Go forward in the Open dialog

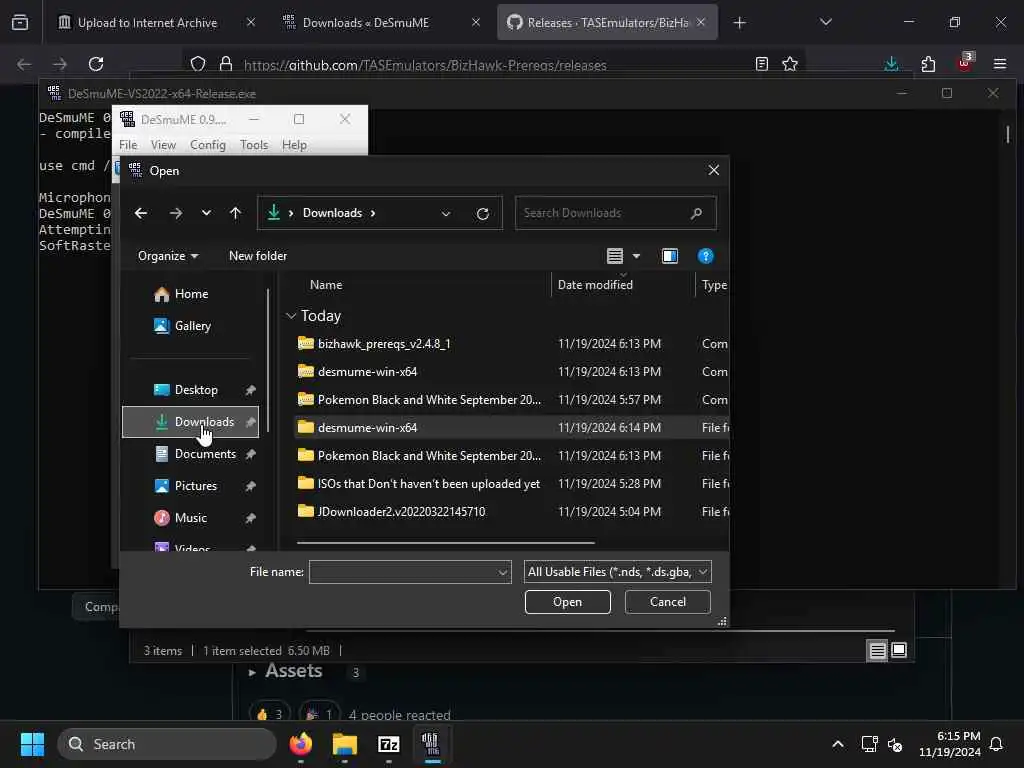click(x=175, y=213)
